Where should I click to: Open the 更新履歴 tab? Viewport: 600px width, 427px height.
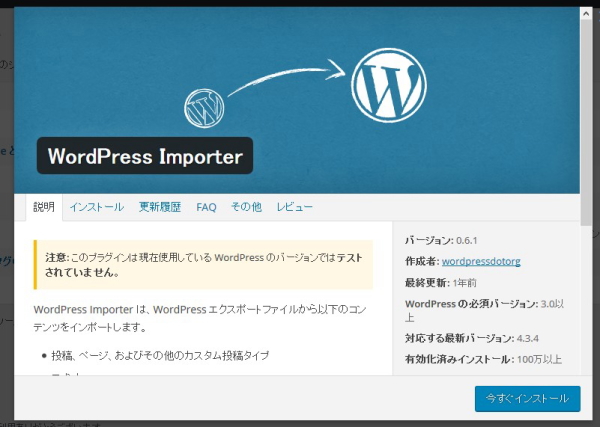pyautogui.click(x=160, y=207)
